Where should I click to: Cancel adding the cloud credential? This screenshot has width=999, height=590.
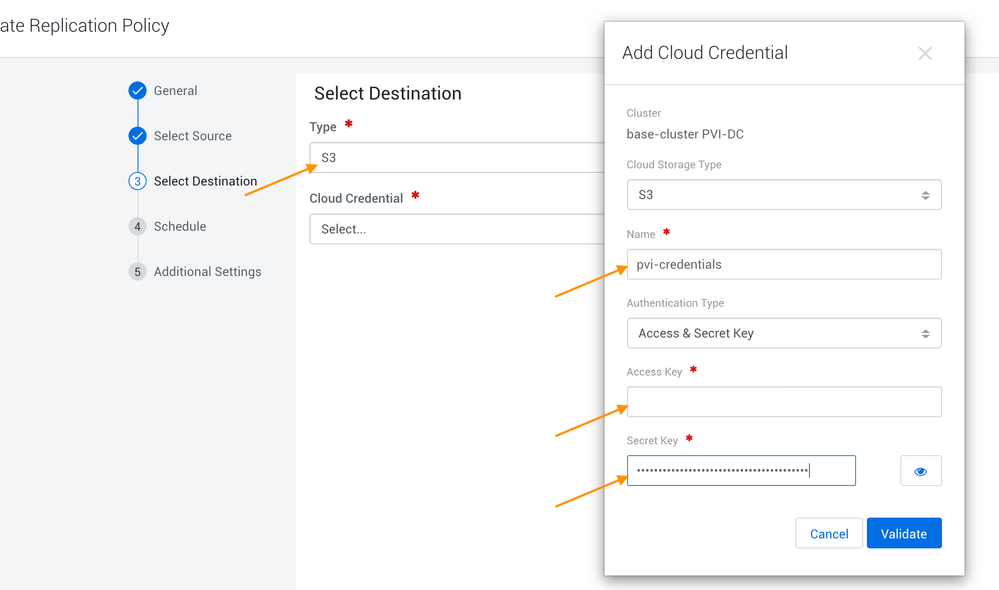tap(829, 534)
